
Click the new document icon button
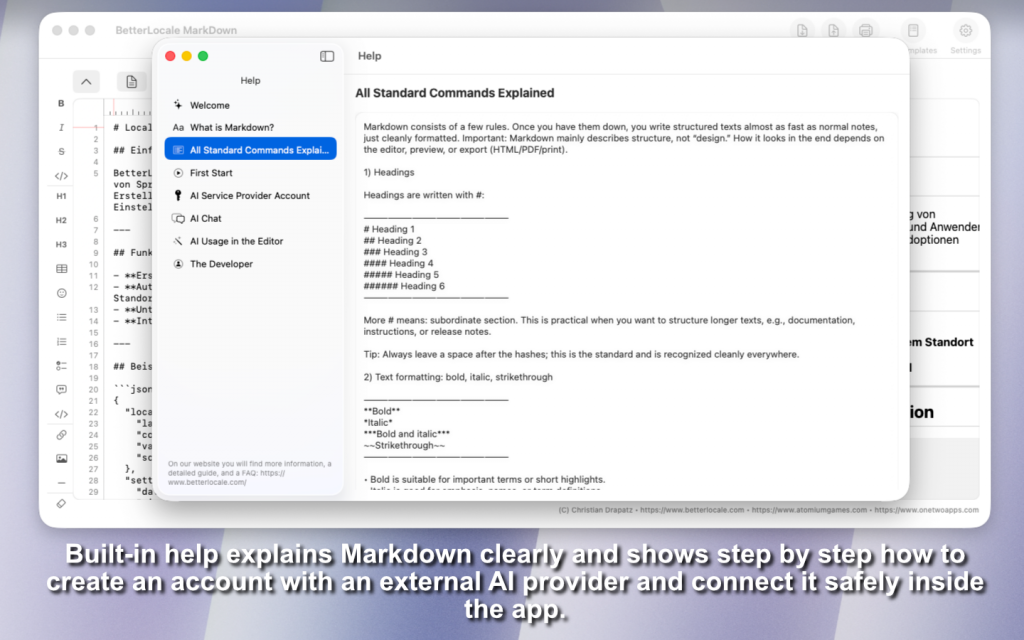(131, 82)
